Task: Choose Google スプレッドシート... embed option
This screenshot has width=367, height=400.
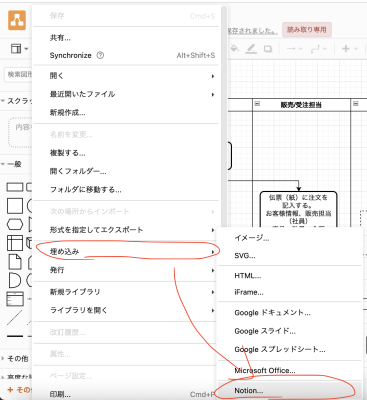Action: pyautogui.click(x=289, y=349)
